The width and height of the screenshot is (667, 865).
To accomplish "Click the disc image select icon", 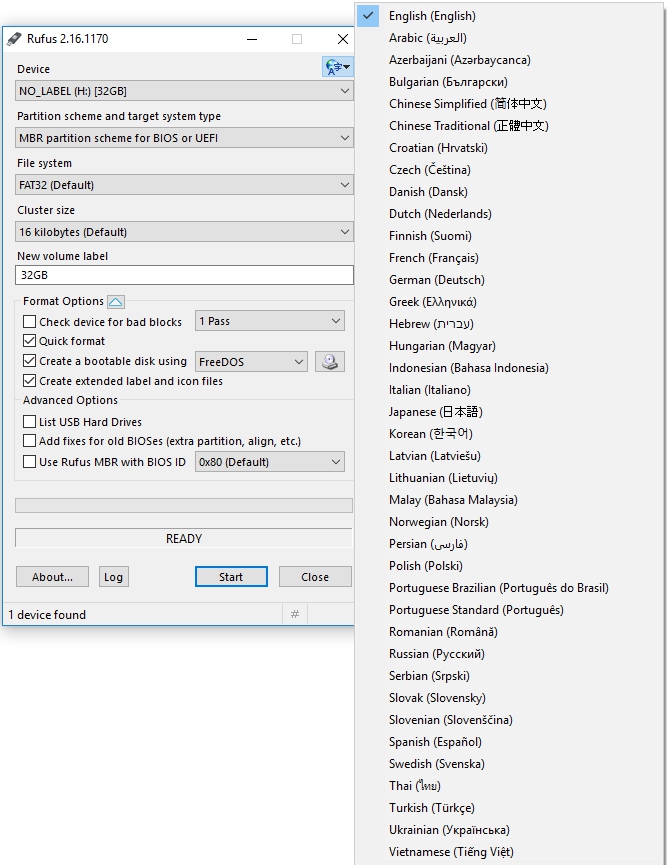I will point(330,362).
